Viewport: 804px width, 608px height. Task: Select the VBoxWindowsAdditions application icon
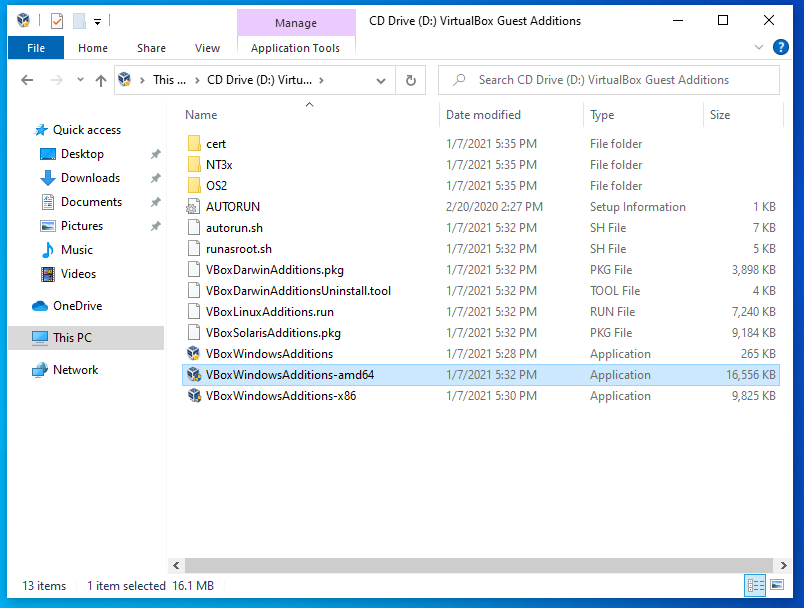click(x=194, y=354)
